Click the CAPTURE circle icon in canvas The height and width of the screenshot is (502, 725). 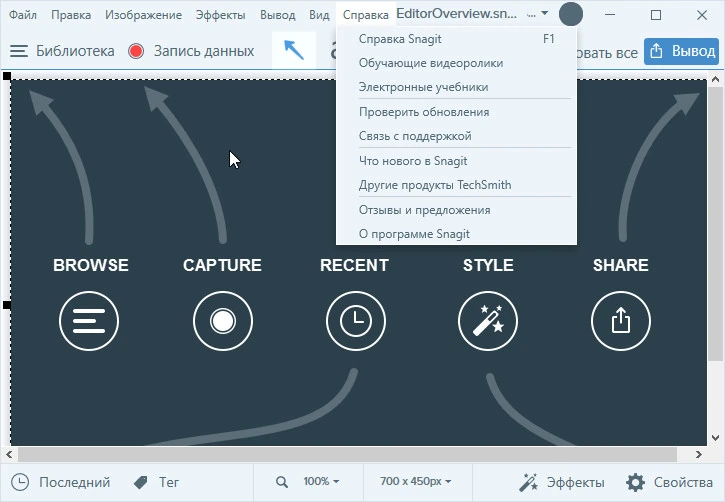coord(223,321)
